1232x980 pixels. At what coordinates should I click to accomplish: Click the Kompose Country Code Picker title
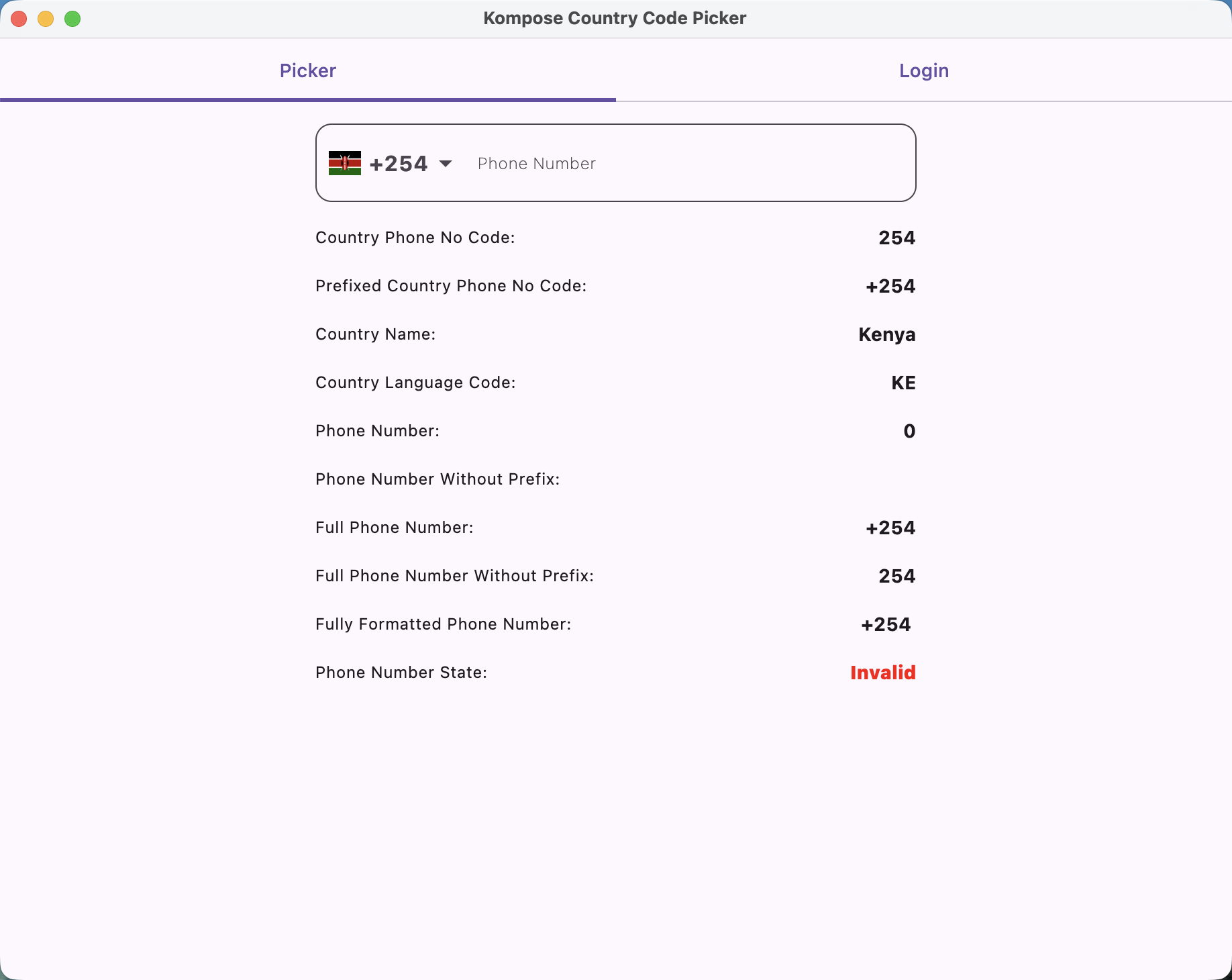coord(615,18)
